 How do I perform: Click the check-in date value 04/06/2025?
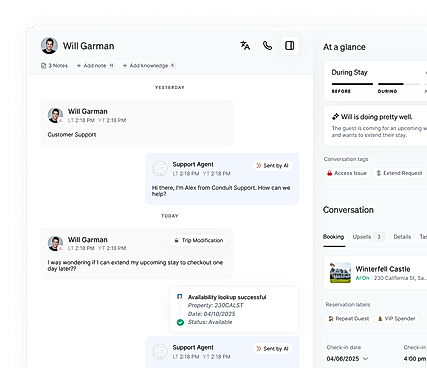tap(343, 359)
